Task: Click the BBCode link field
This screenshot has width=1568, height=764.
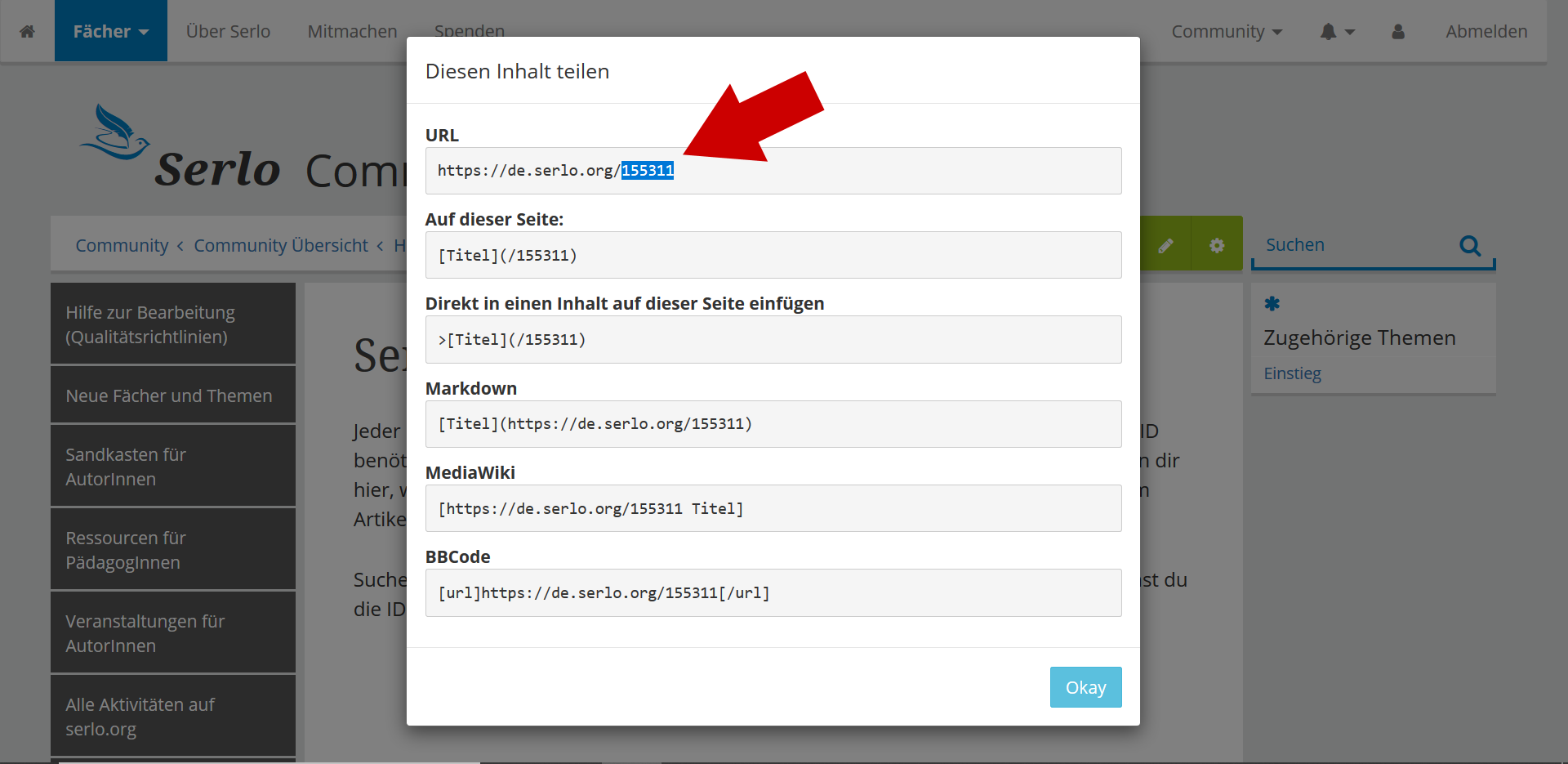Action: pos(773,592)
